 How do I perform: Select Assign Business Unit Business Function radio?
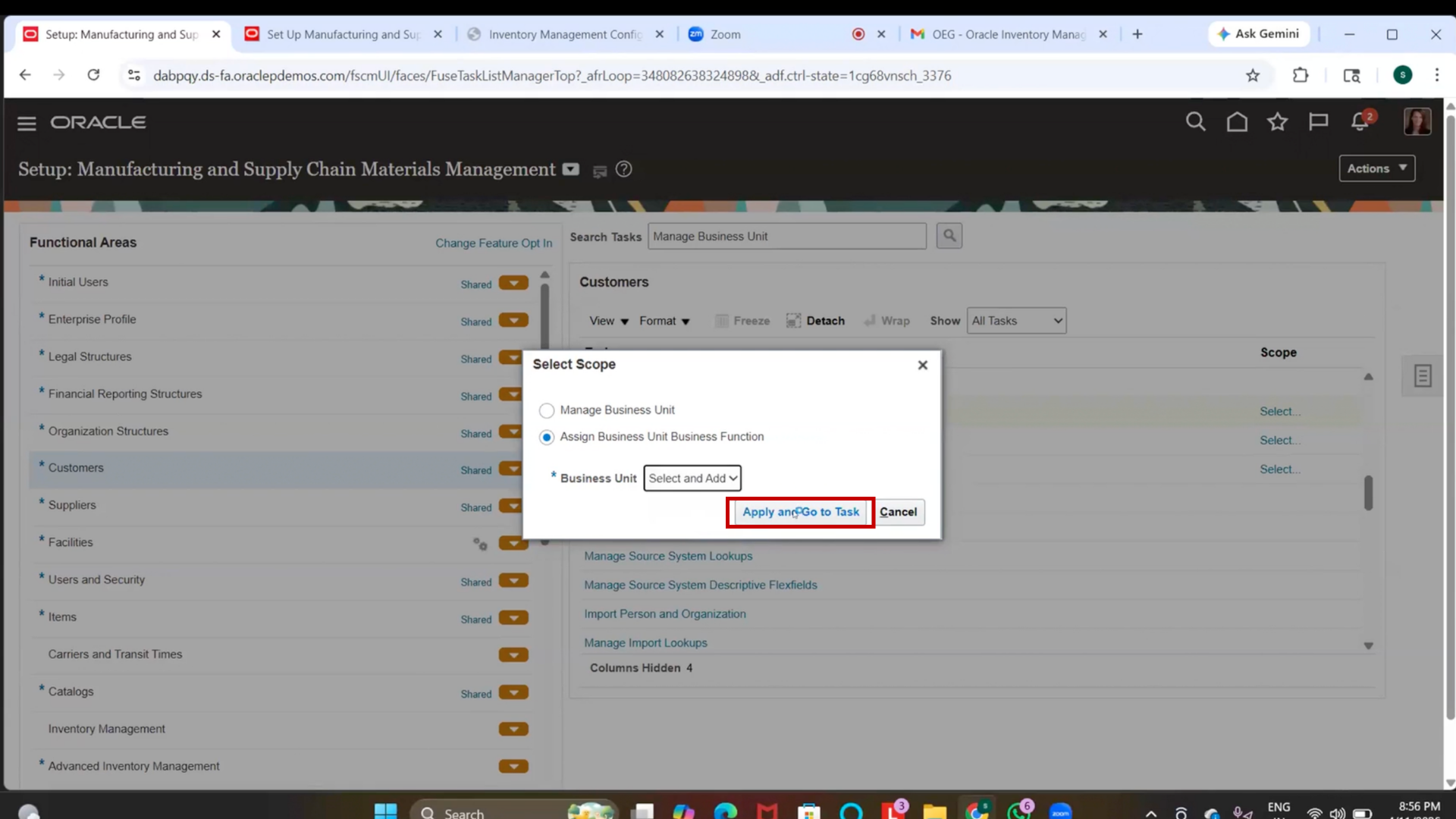[x=546, y=438]
